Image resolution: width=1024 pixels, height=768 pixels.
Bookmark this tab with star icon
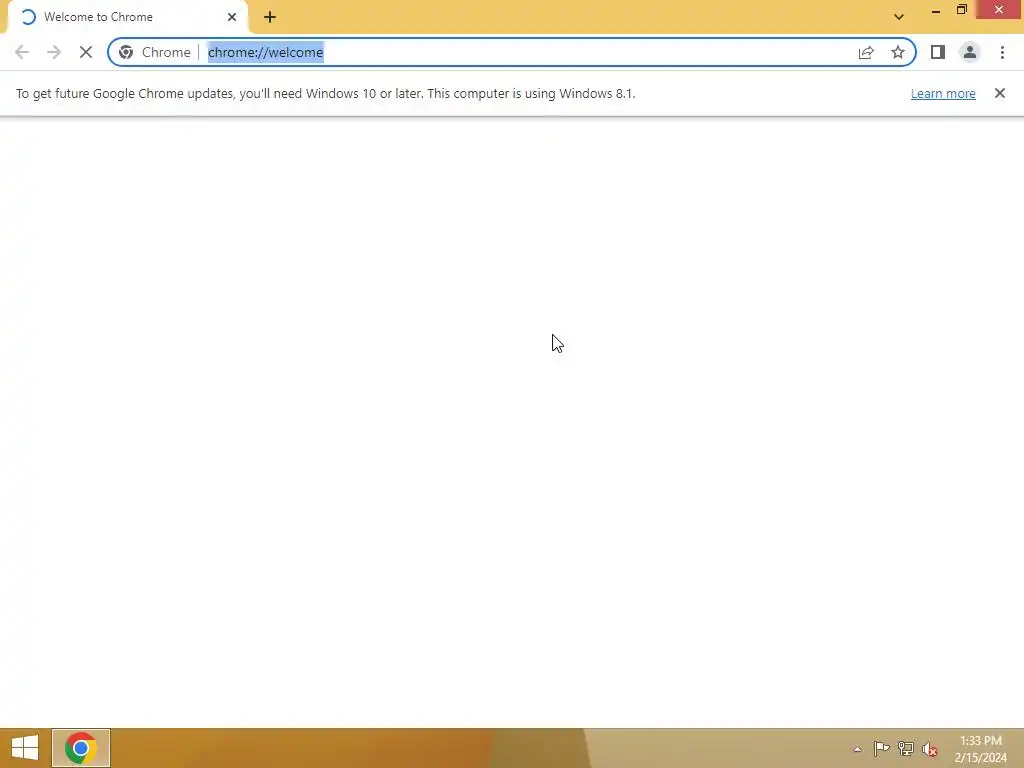click(x=898, y=52)
